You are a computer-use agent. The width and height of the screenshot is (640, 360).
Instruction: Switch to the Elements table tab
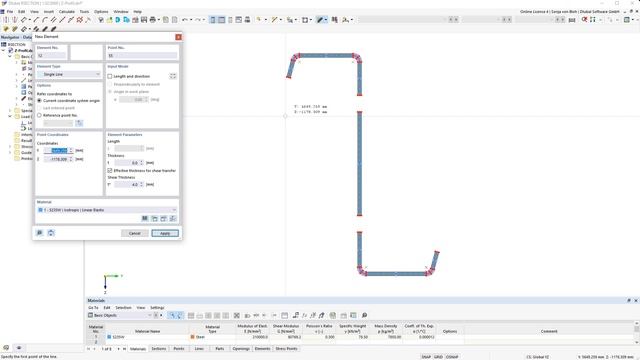[x=262, y=349]
